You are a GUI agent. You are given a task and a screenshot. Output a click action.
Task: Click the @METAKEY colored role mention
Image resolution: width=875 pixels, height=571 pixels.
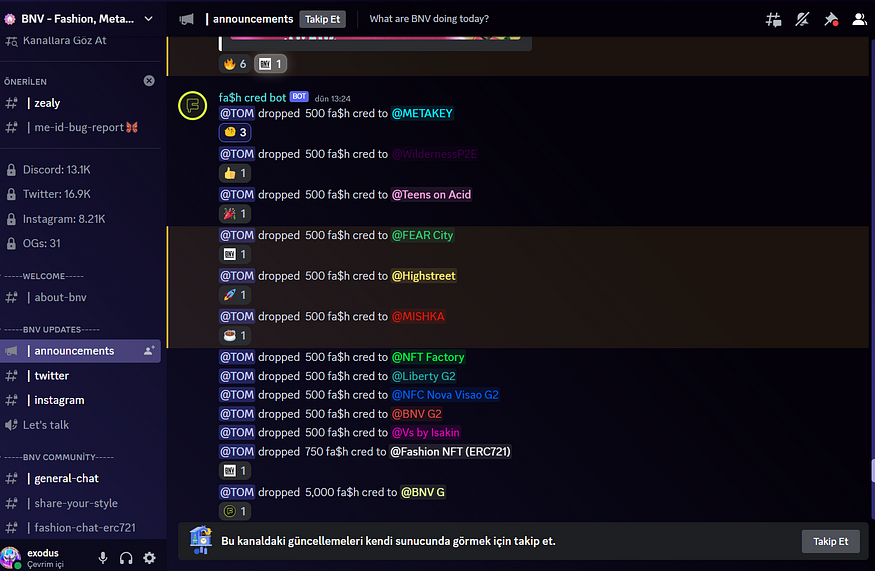click(x=422, y=113)
